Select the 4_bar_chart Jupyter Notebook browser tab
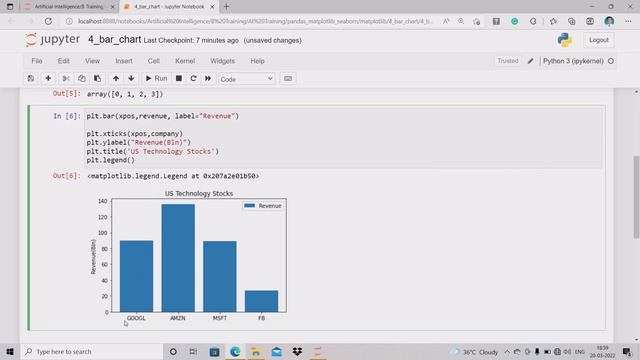640x360 pixels. 169,7
